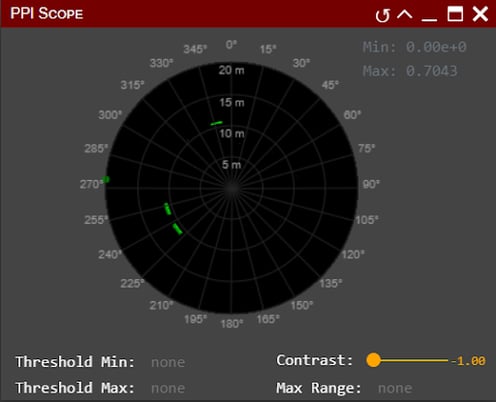This screenshot has height=402, width=496.
Task: Click the "10 m" range ring label
Action: coord(232,134)
